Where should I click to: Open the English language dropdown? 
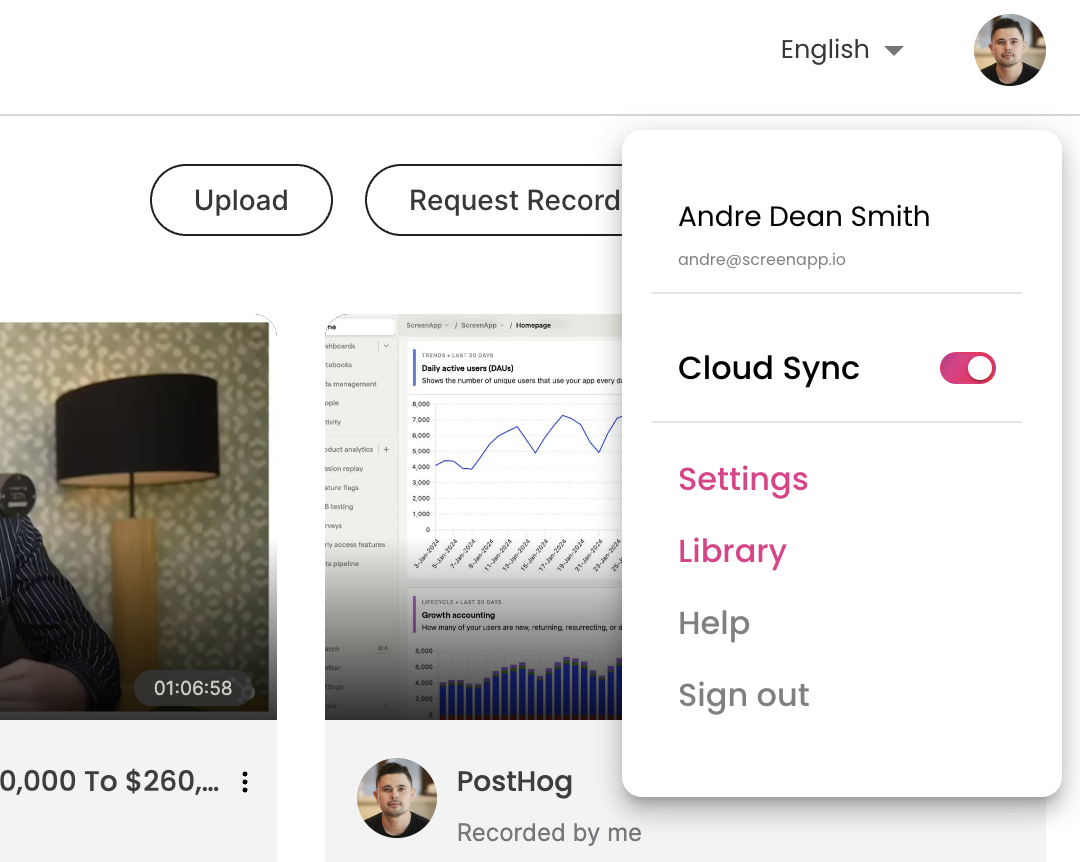[825, 49]
